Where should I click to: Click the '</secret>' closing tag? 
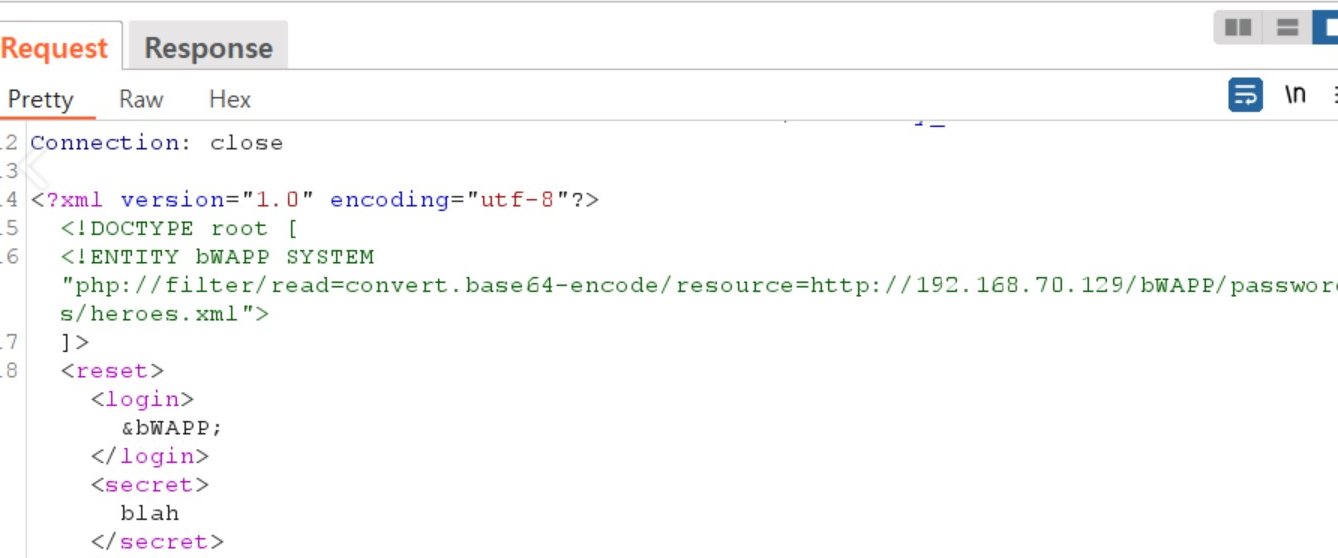[x=157, y=542]
